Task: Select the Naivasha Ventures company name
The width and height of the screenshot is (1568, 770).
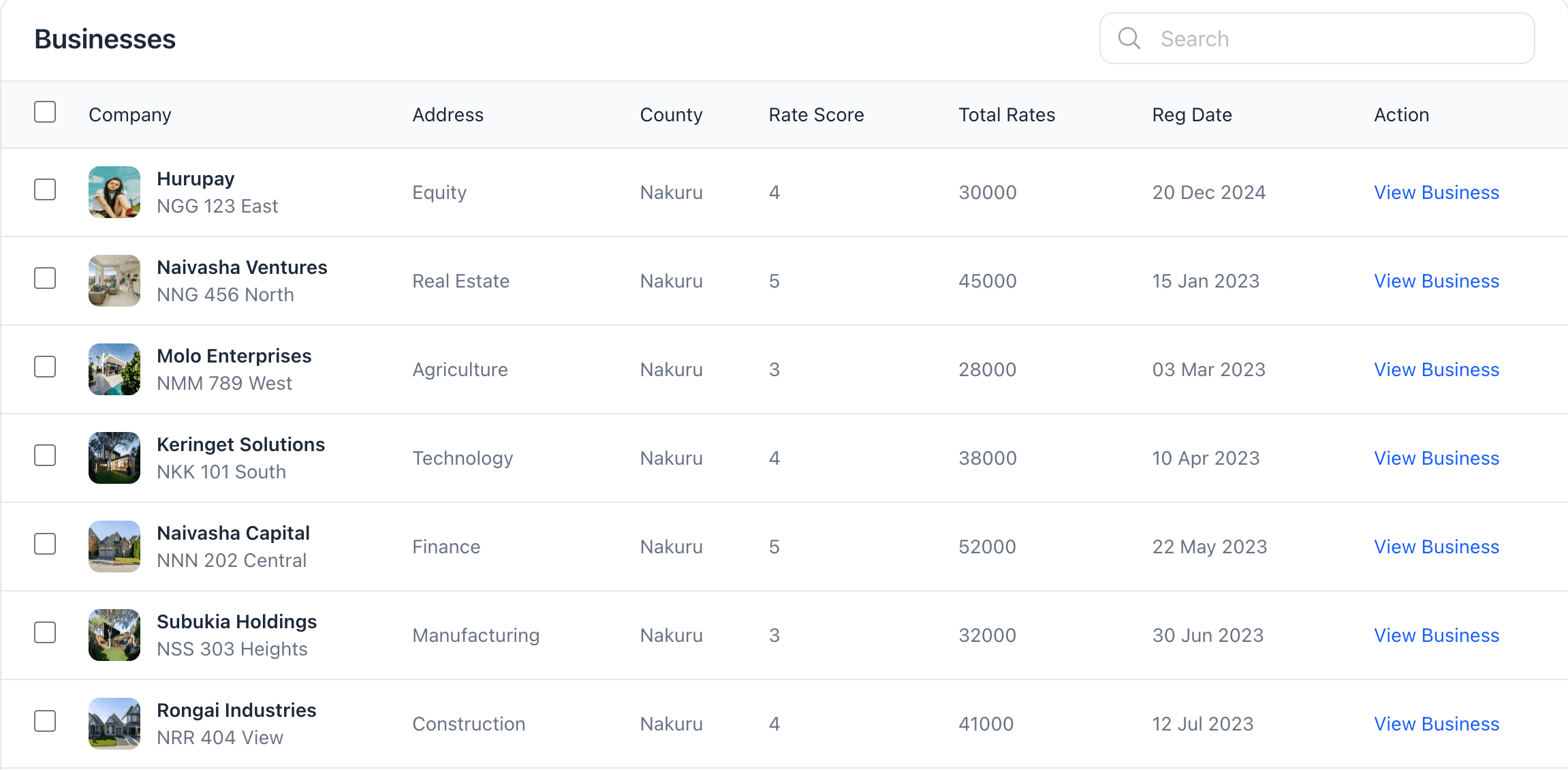Action: (242, 267)
